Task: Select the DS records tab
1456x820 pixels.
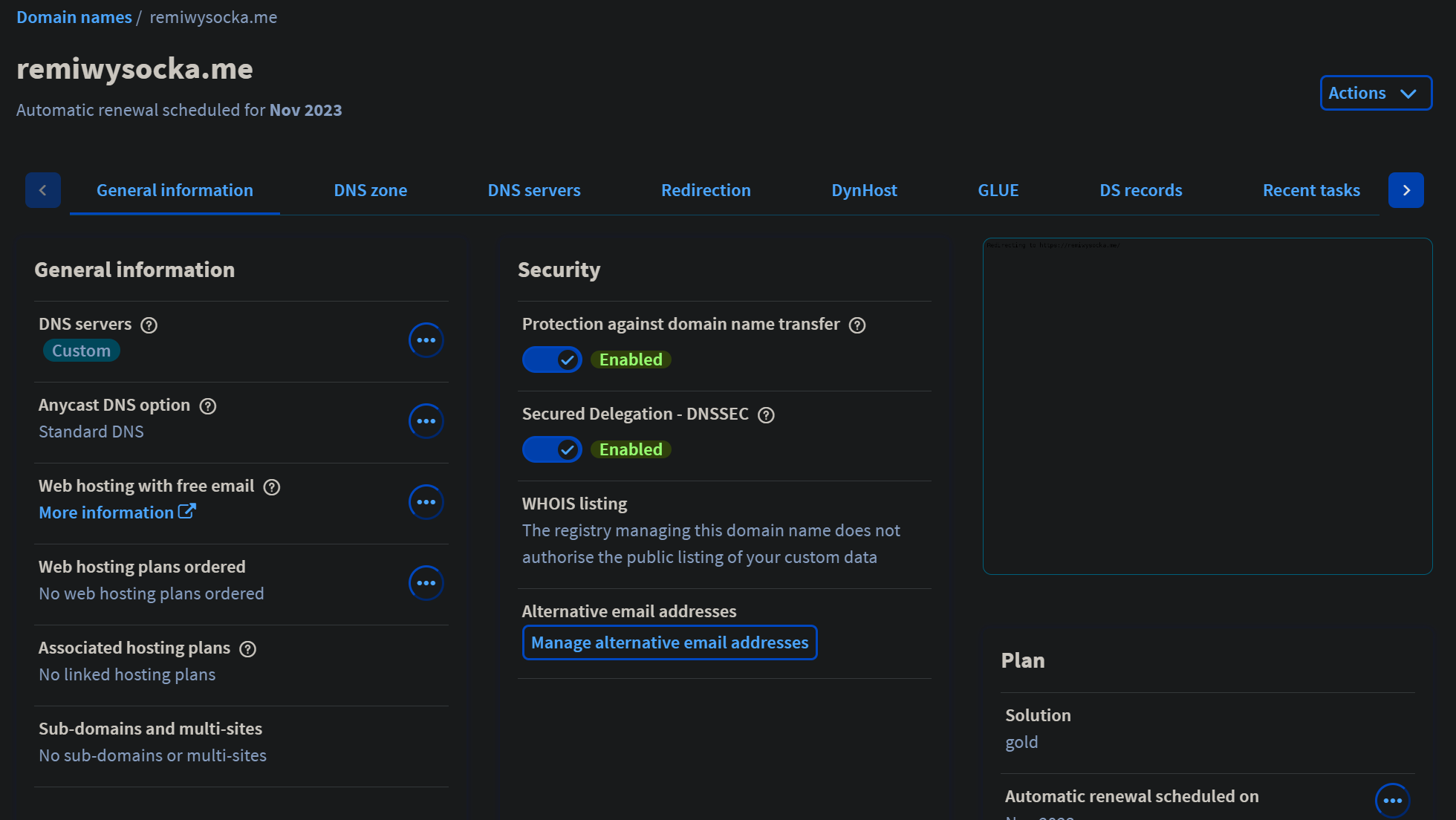Action: tap(1140, 190)
